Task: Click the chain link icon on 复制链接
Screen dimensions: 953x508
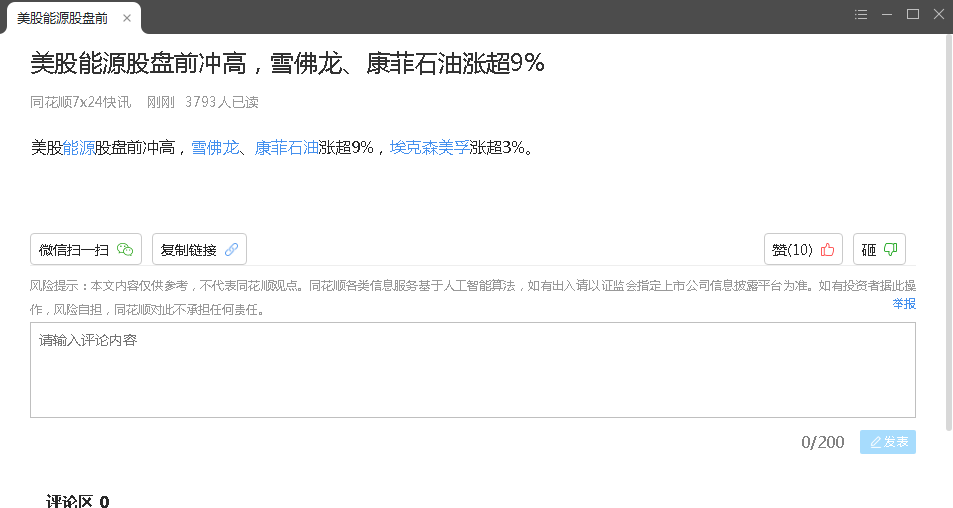Action: (x=232, y=250)
